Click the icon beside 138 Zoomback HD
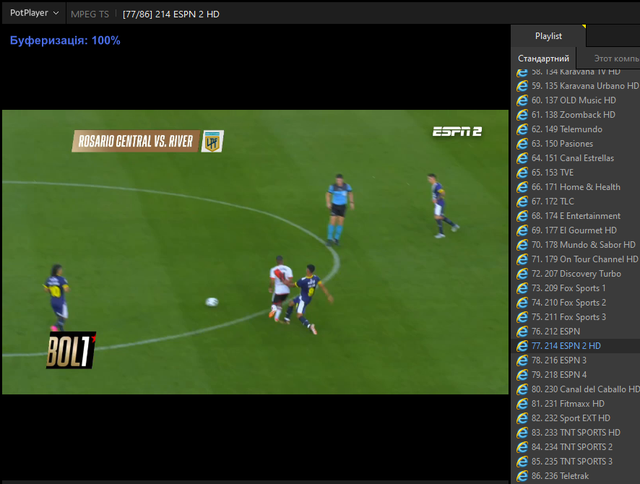This screenshot has height=484, width=640. pyautogui.click(x=522, y=115)
